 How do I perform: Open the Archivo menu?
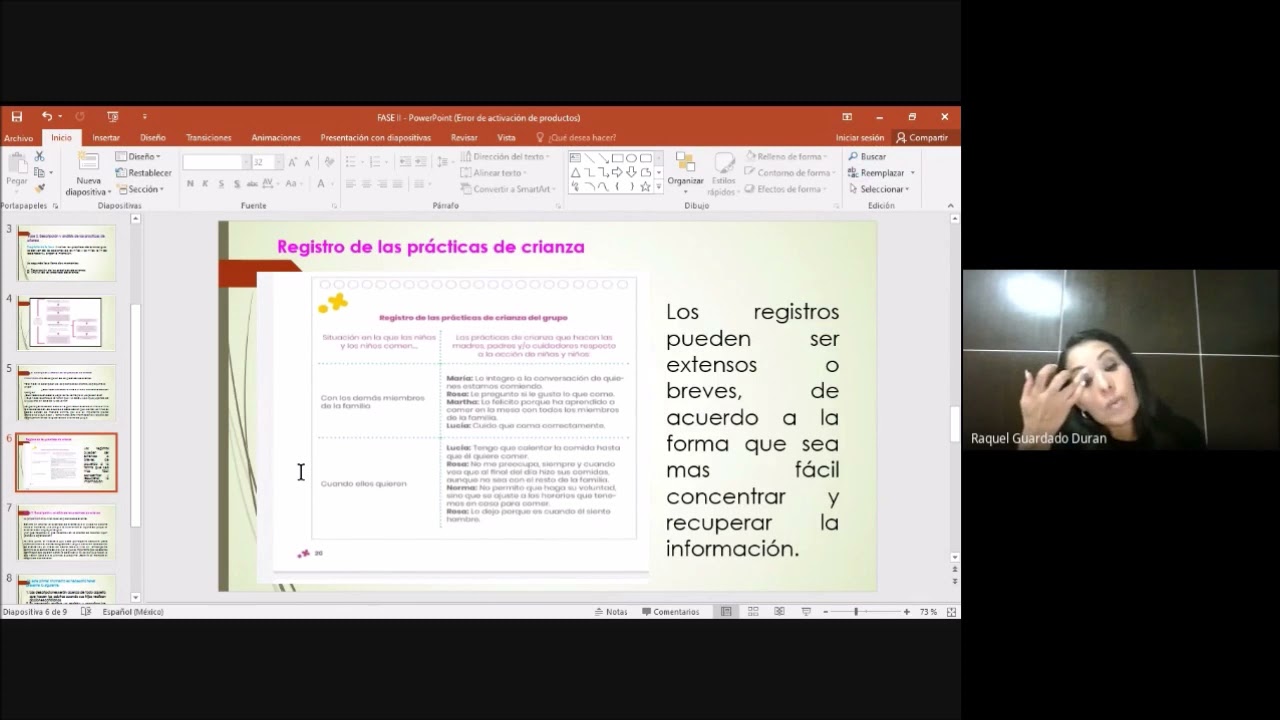tap(19, 137)
